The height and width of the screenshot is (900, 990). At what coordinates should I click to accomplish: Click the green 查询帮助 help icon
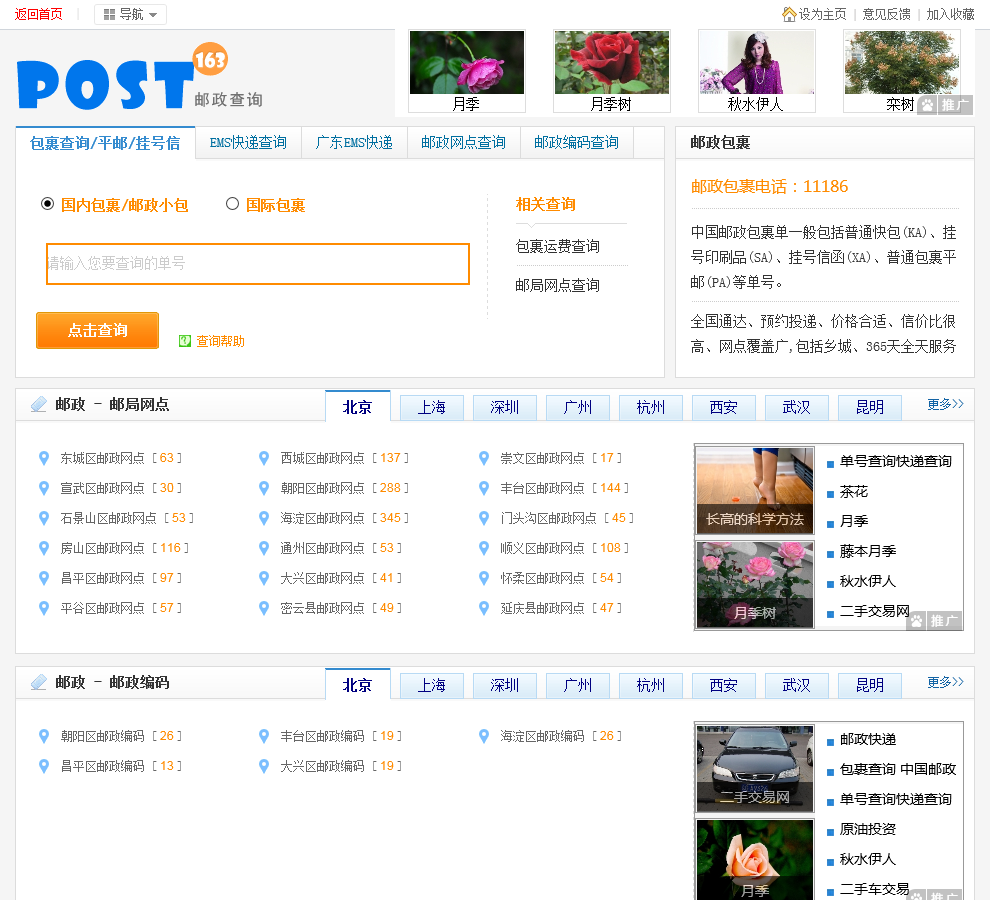coord(184,341)
